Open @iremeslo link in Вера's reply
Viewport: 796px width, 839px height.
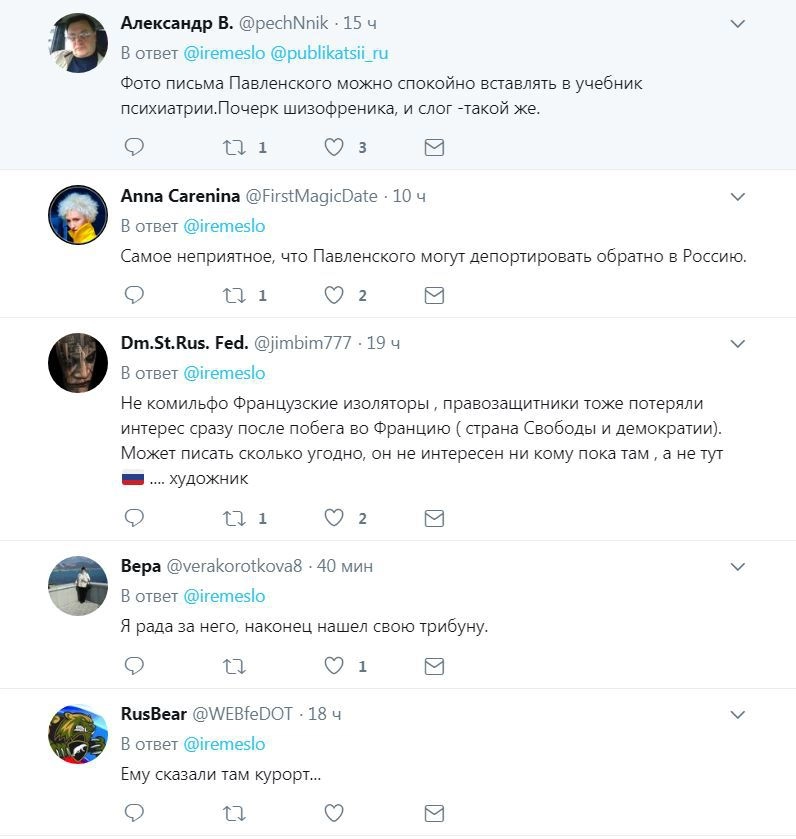coord(224,596)
